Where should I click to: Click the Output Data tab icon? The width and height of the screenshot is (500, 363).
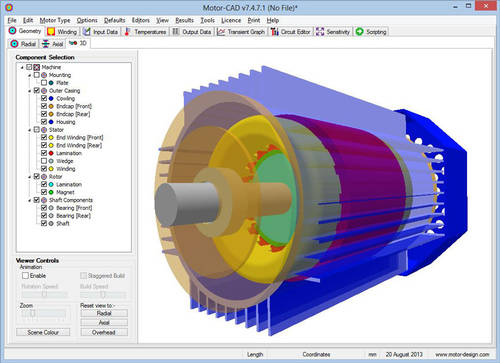(176, 32)
